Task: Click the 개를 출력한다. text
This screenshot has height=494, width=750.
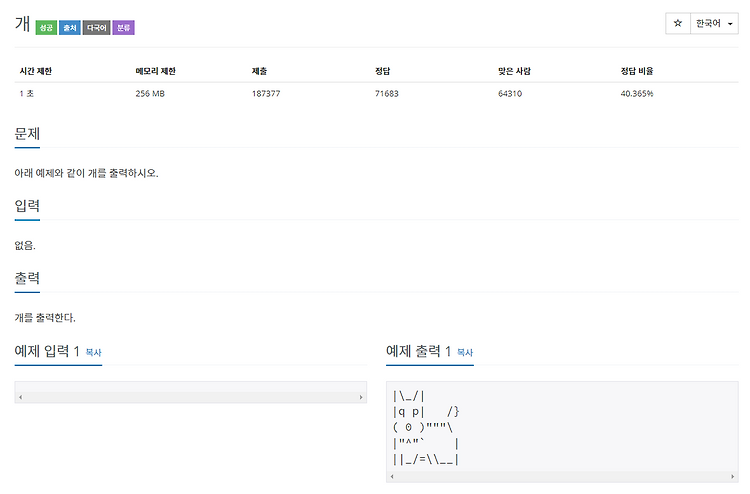Action: coord(45,318)
